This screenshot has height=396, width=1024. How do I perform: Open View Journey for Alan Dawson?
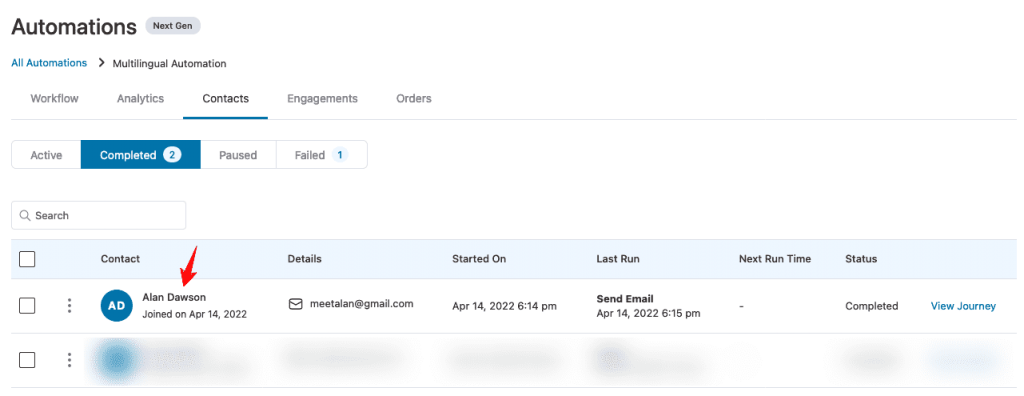pyautogui.click(x=963, y=306)
